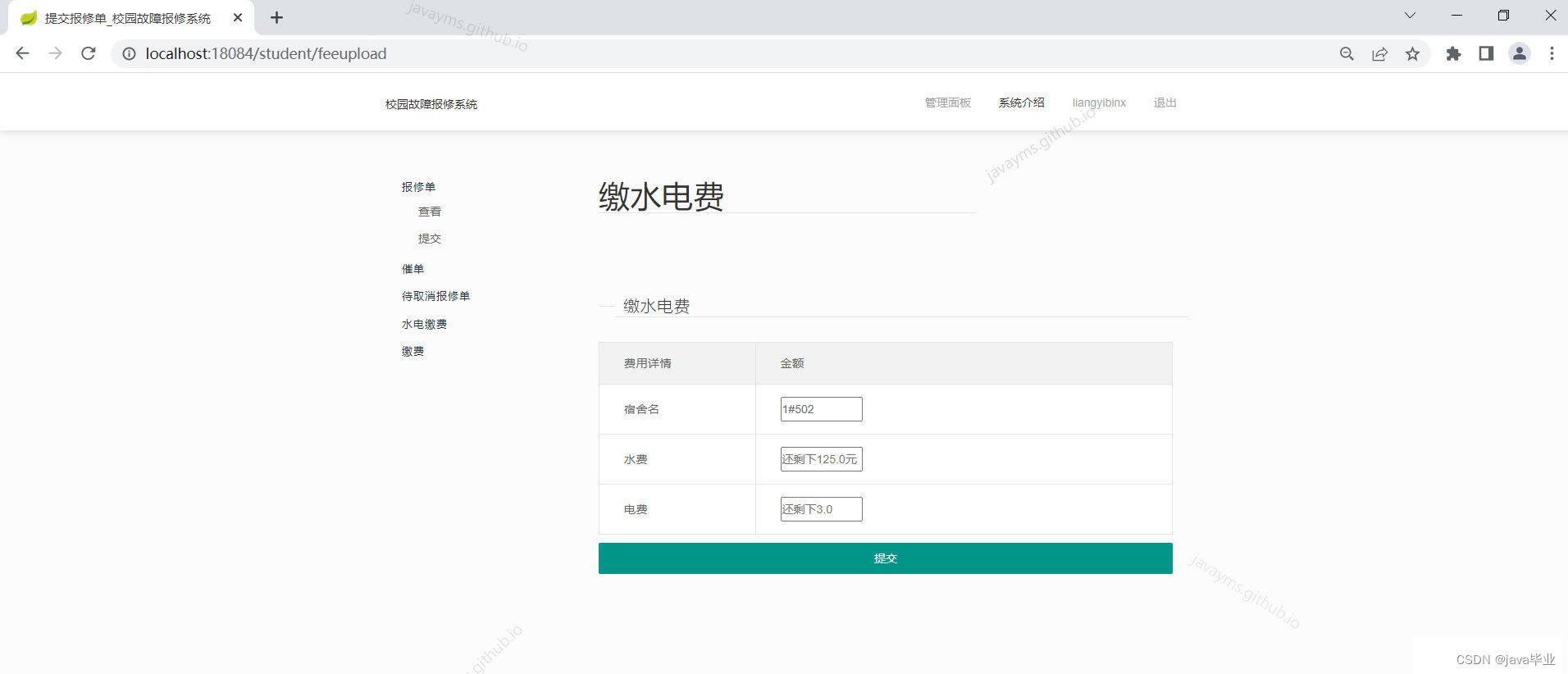This screenshot has height=674, width=1568.
Task: Click the 费用详情 column header
Action: point(647,363)
